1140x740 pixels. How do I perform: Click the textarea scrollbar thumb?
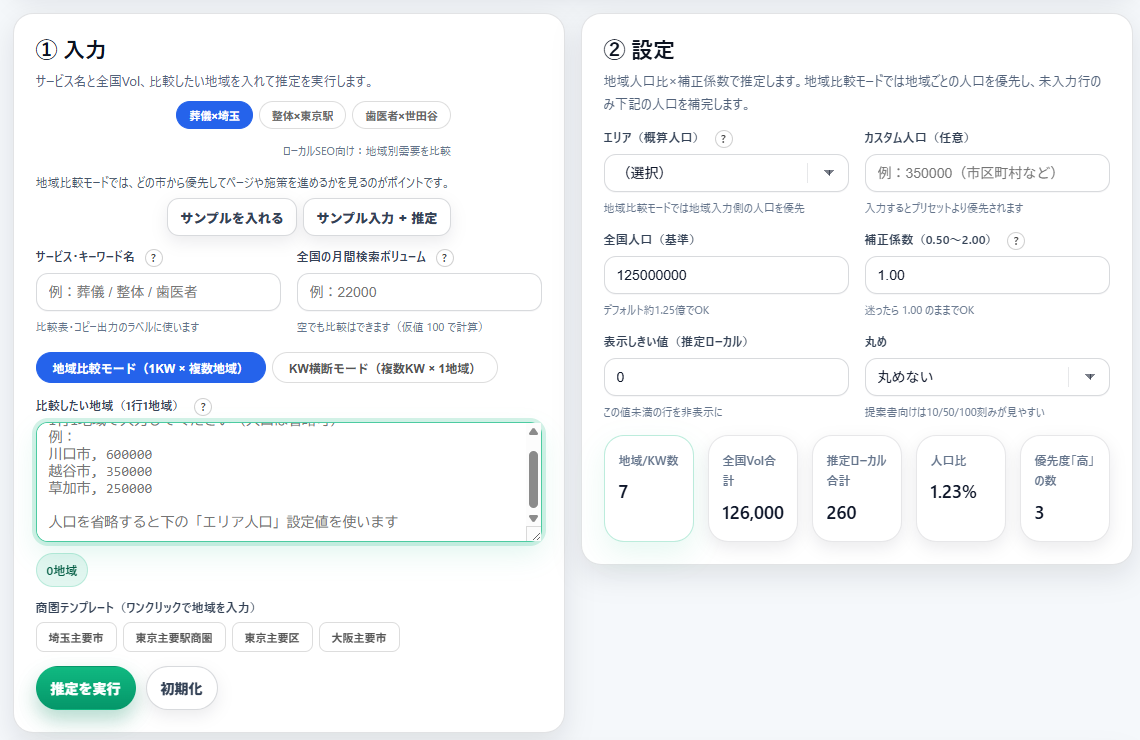[533, 480]
